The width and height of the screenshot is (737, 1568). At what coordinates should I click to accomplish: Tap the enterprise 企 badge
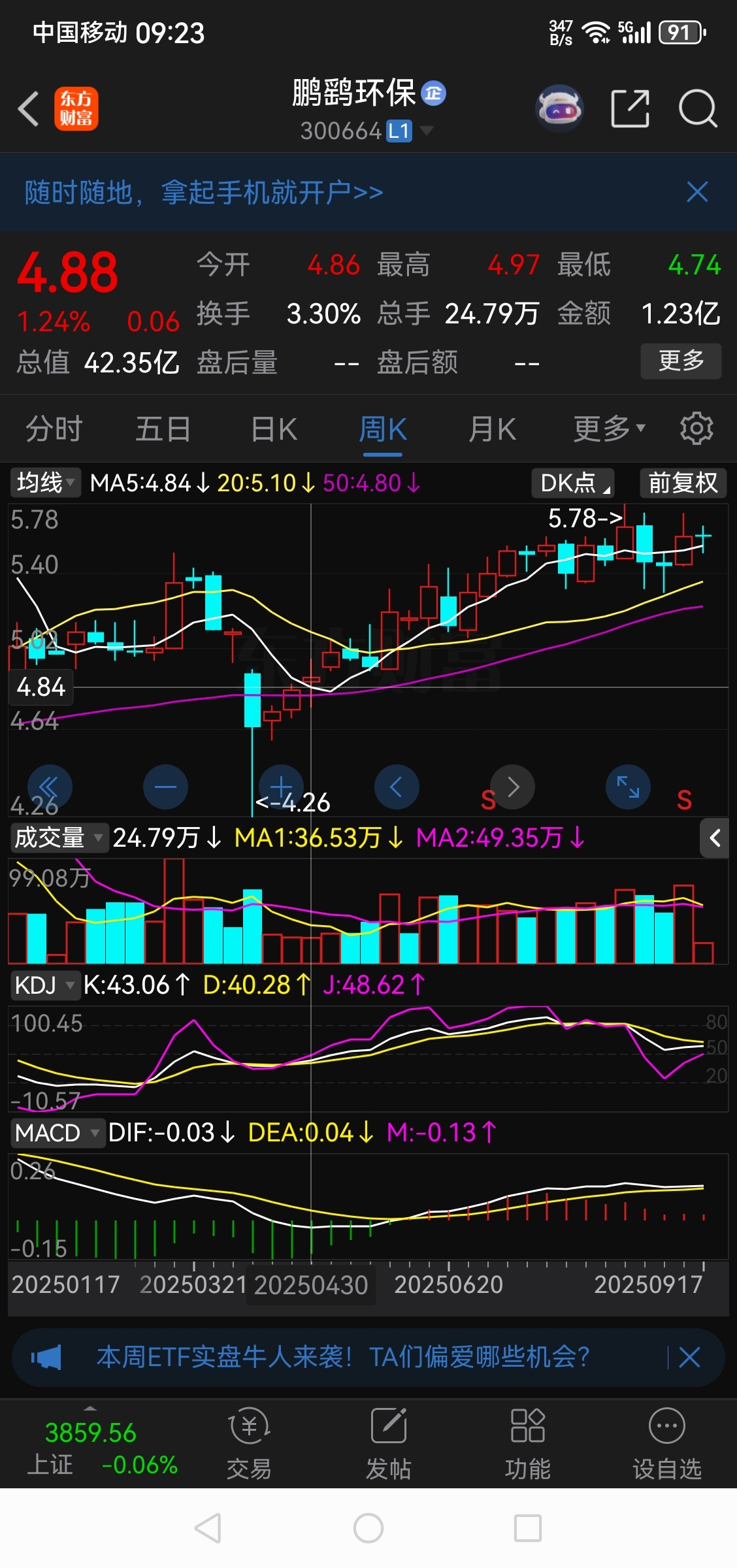pyautogui.click(x=433, y=93)
